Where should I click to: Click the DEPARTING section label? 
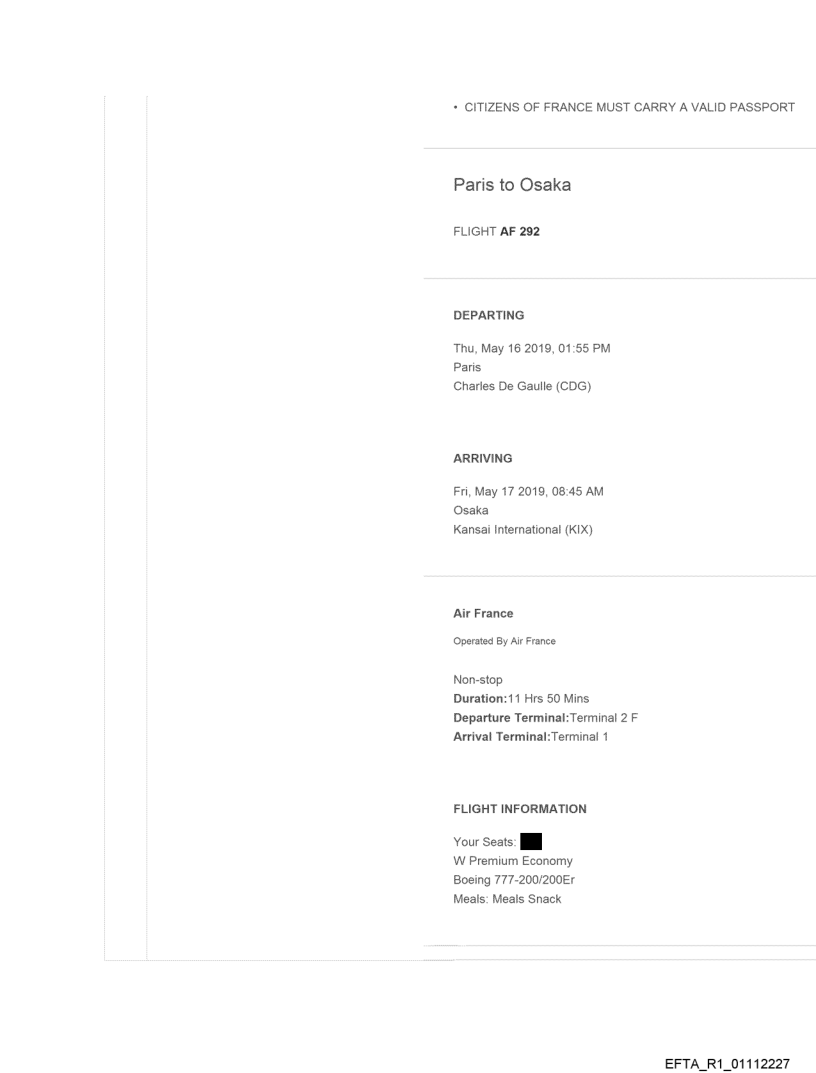489,315
